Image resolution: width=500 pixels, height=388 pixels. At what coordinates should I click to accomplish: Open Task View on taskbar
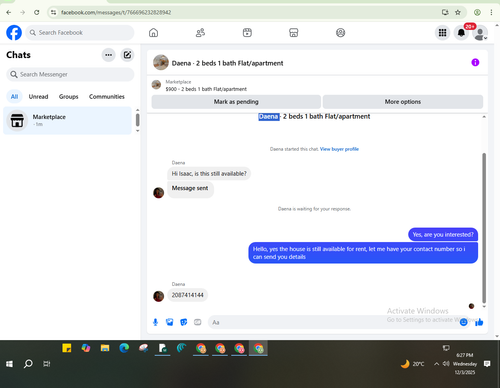(47, 364)
